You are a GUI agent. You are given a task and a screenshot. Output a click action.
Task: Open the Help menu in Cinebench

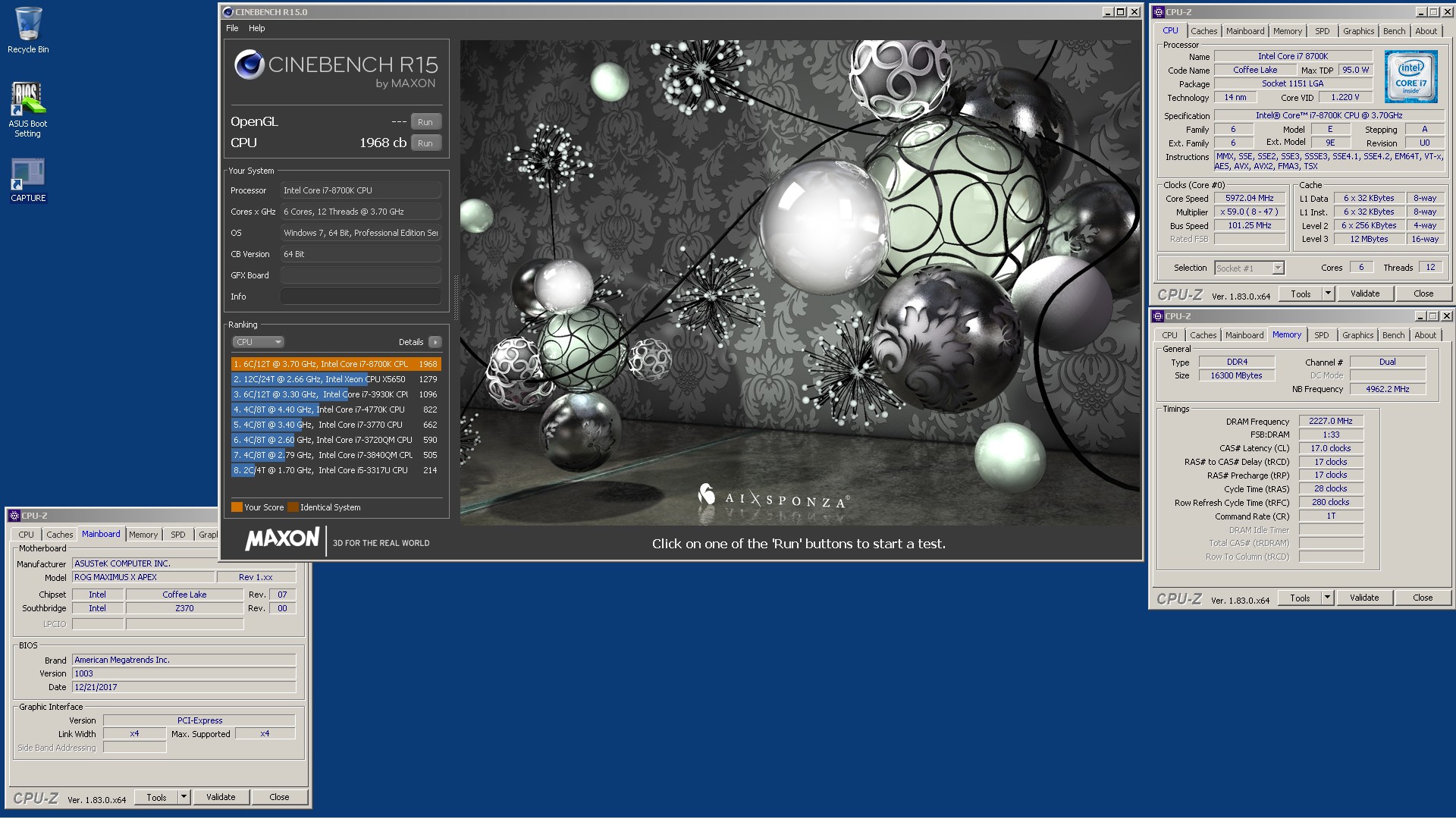click(x=257, y=28)
